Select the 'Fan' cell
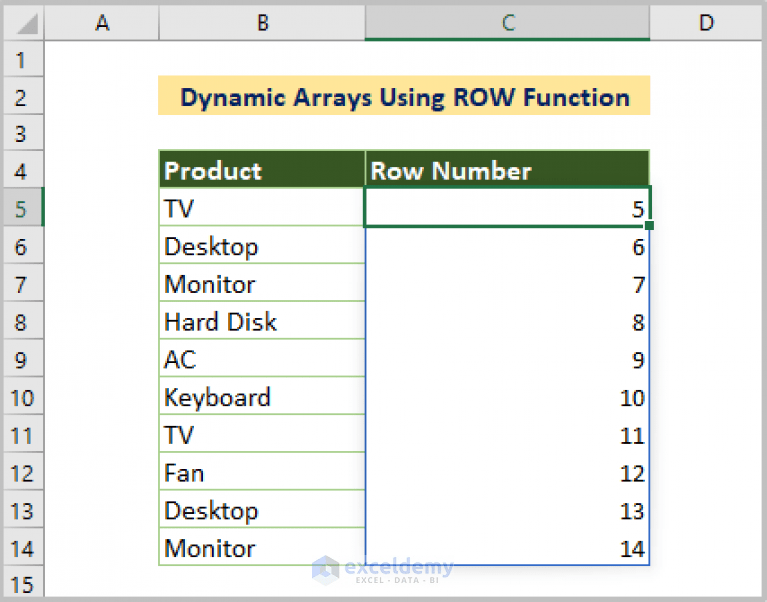Screen dimensions: 767x602 point(262,471)
